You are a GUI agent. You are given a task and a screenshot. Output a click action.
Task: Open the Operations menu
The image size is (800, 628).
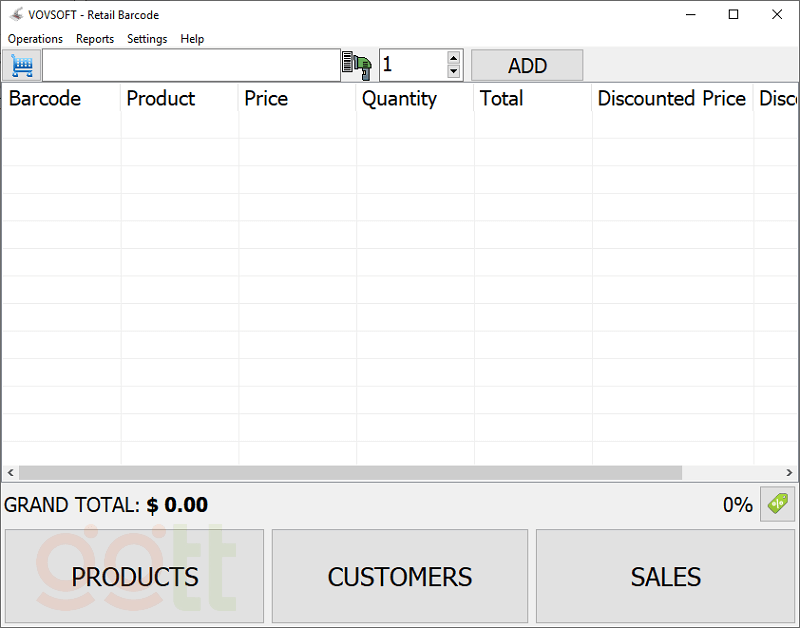pyautogui.click(x=35, y=39)
